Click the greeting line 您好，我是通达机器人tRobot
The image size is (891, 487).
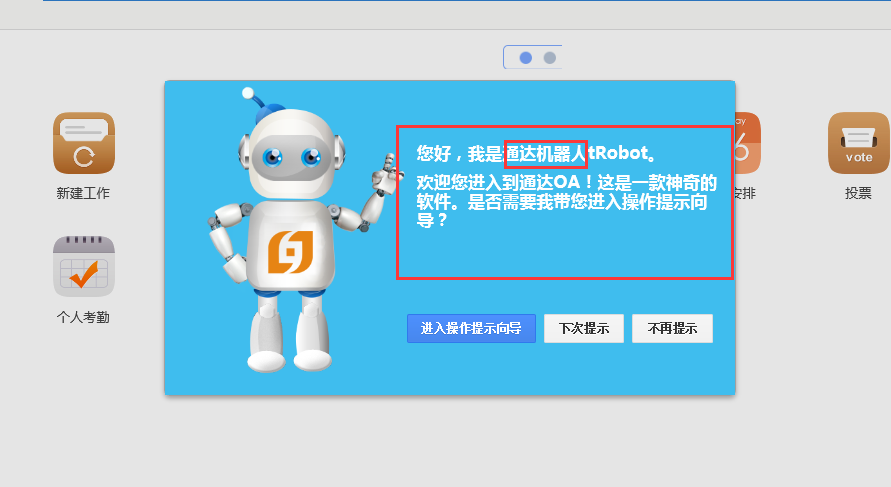click(x=538, y=153)
